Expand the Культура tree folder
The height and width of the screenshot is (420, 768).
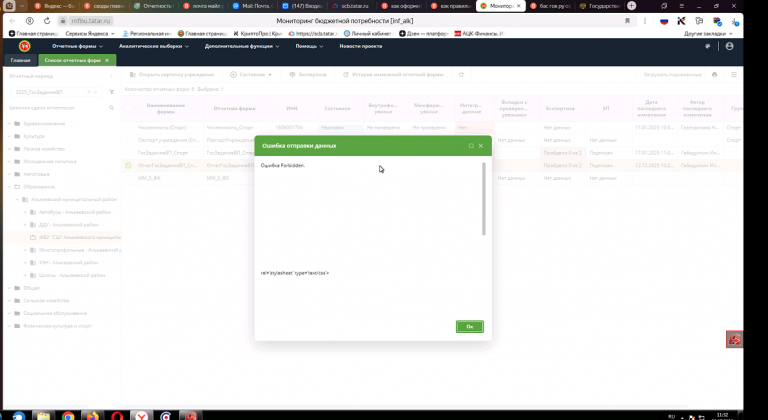[9, 136]
